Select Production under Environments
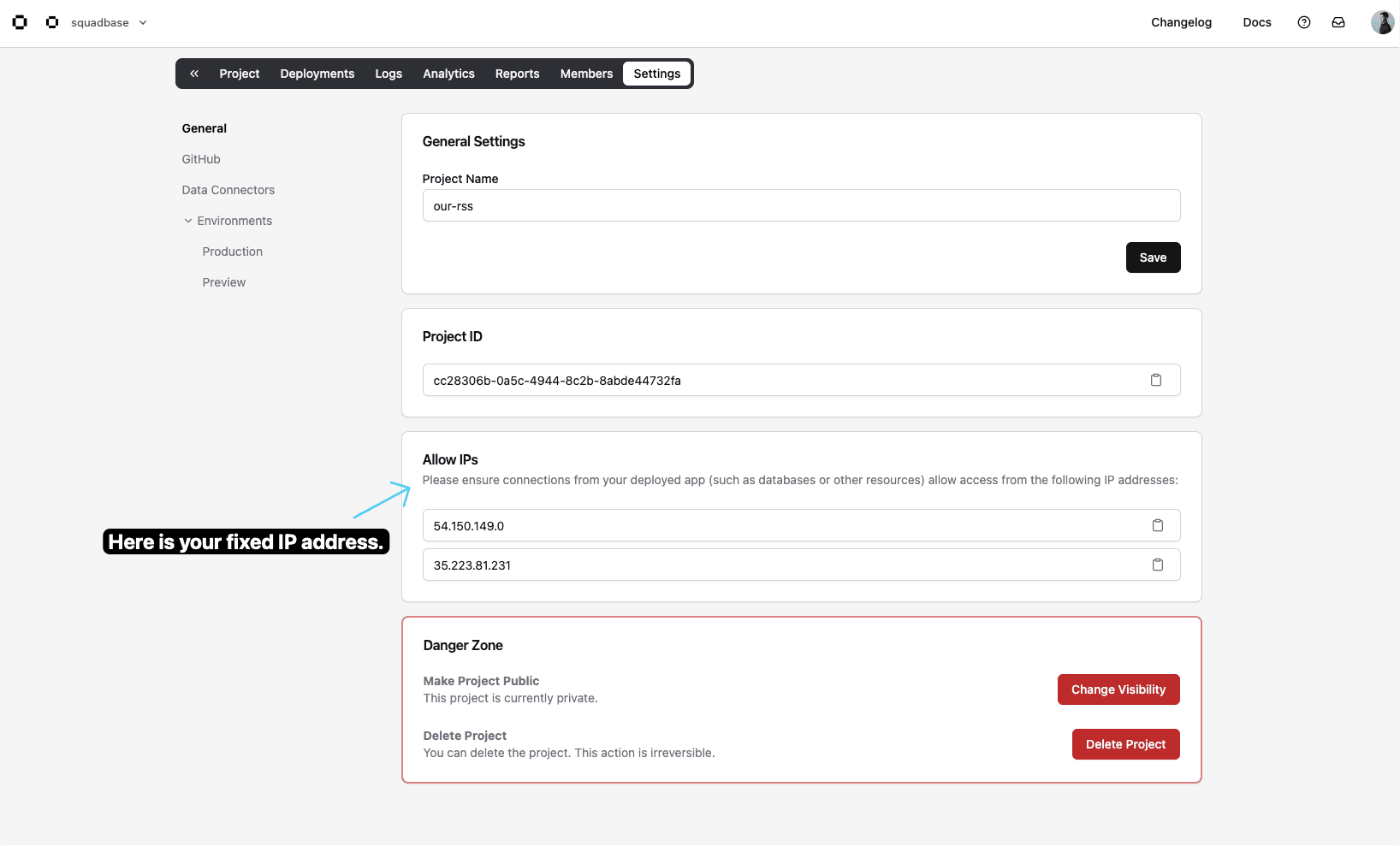Image resolution: width=1400 pixels, height=846 pixels. [232, 251]
